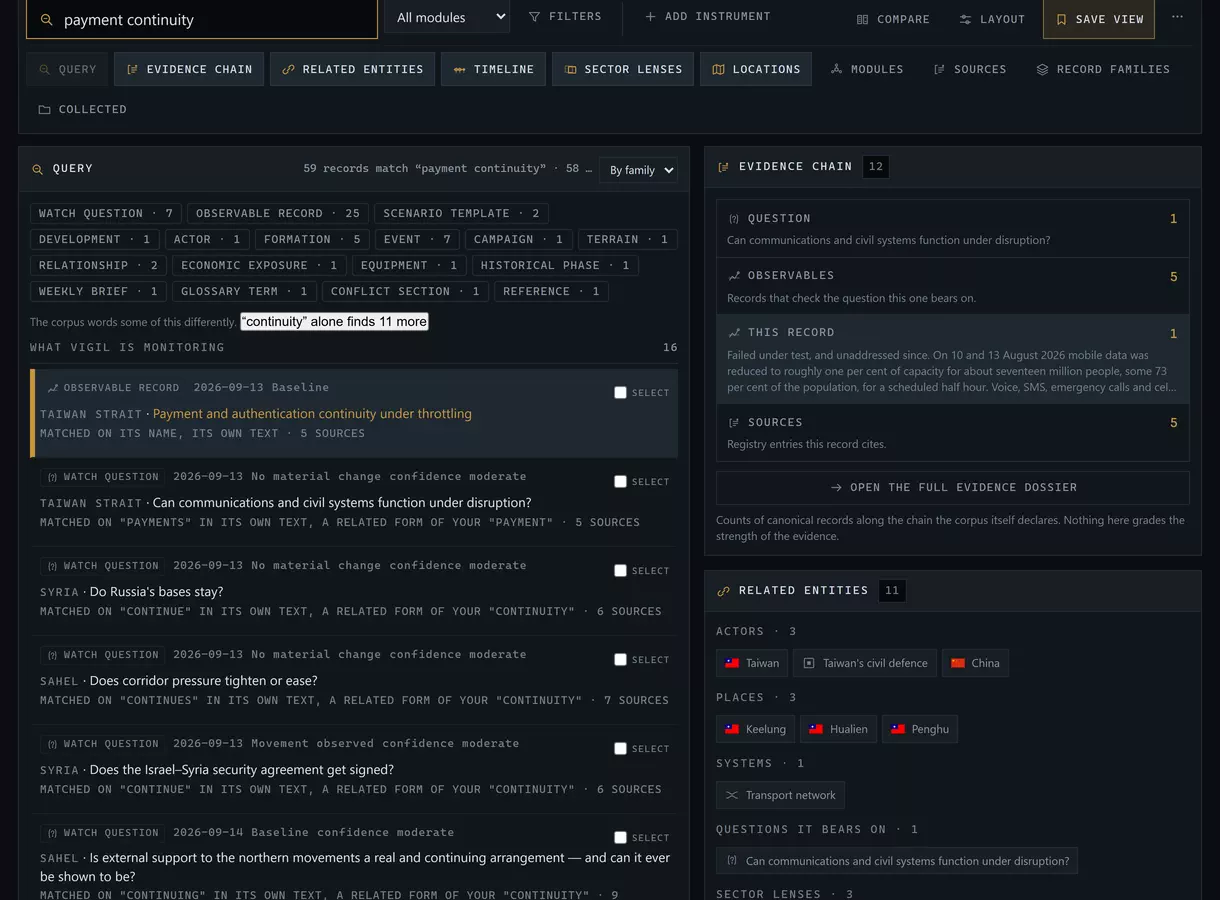Viewport: 1220px width, 900px height.
Task: Click the Save View button
Action: click(x=1098, y=19)
